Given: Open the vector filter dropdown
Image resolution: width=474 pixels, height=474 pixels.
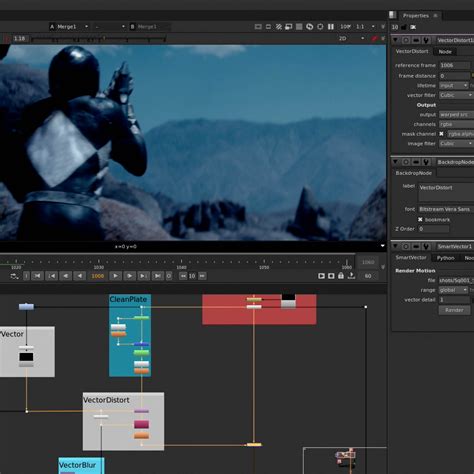Looking at the screenshot, I should 456,95.
